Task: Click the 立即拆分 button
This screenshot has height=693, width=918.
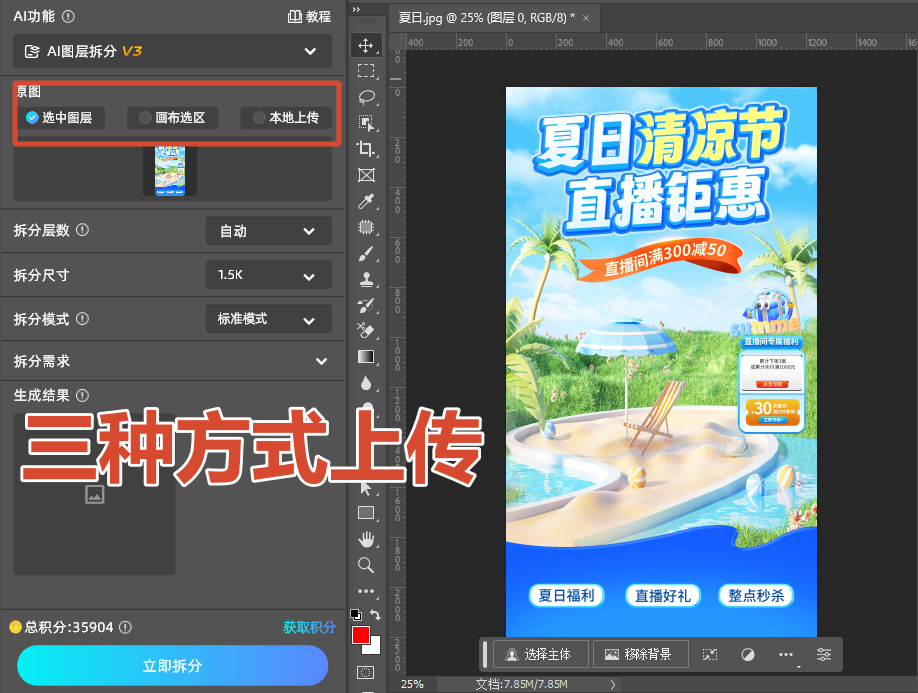Action: [173, 665]
